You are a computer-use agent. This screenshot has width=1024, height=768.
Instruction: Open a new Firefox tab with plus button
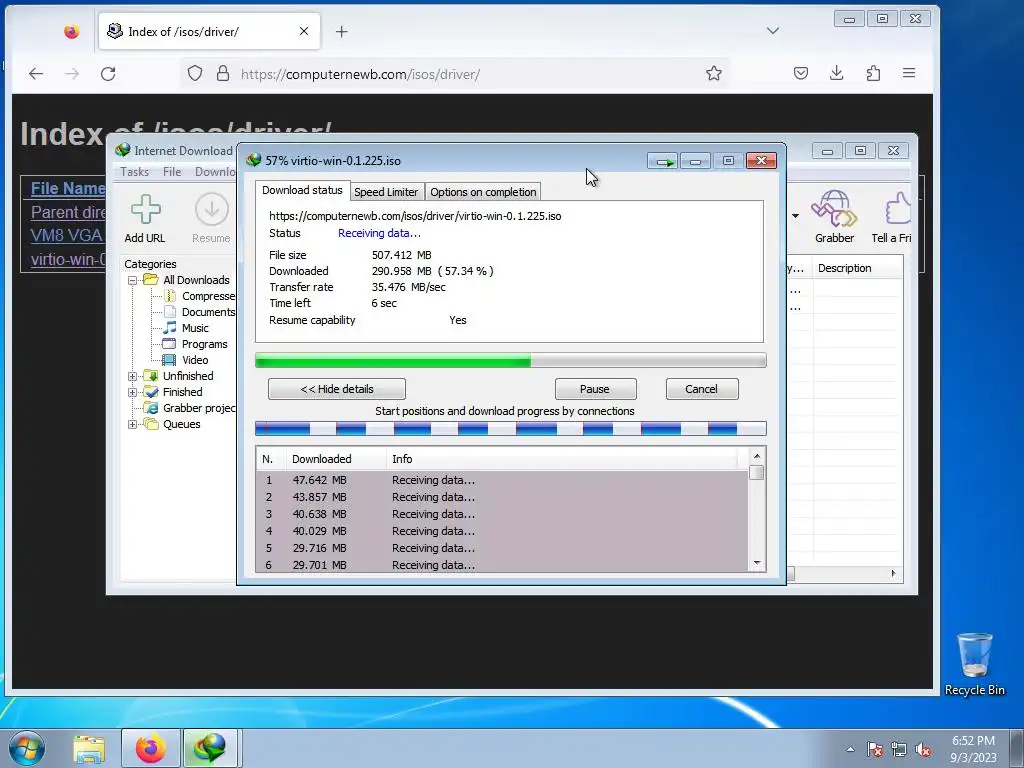click(x=342, y=31)
